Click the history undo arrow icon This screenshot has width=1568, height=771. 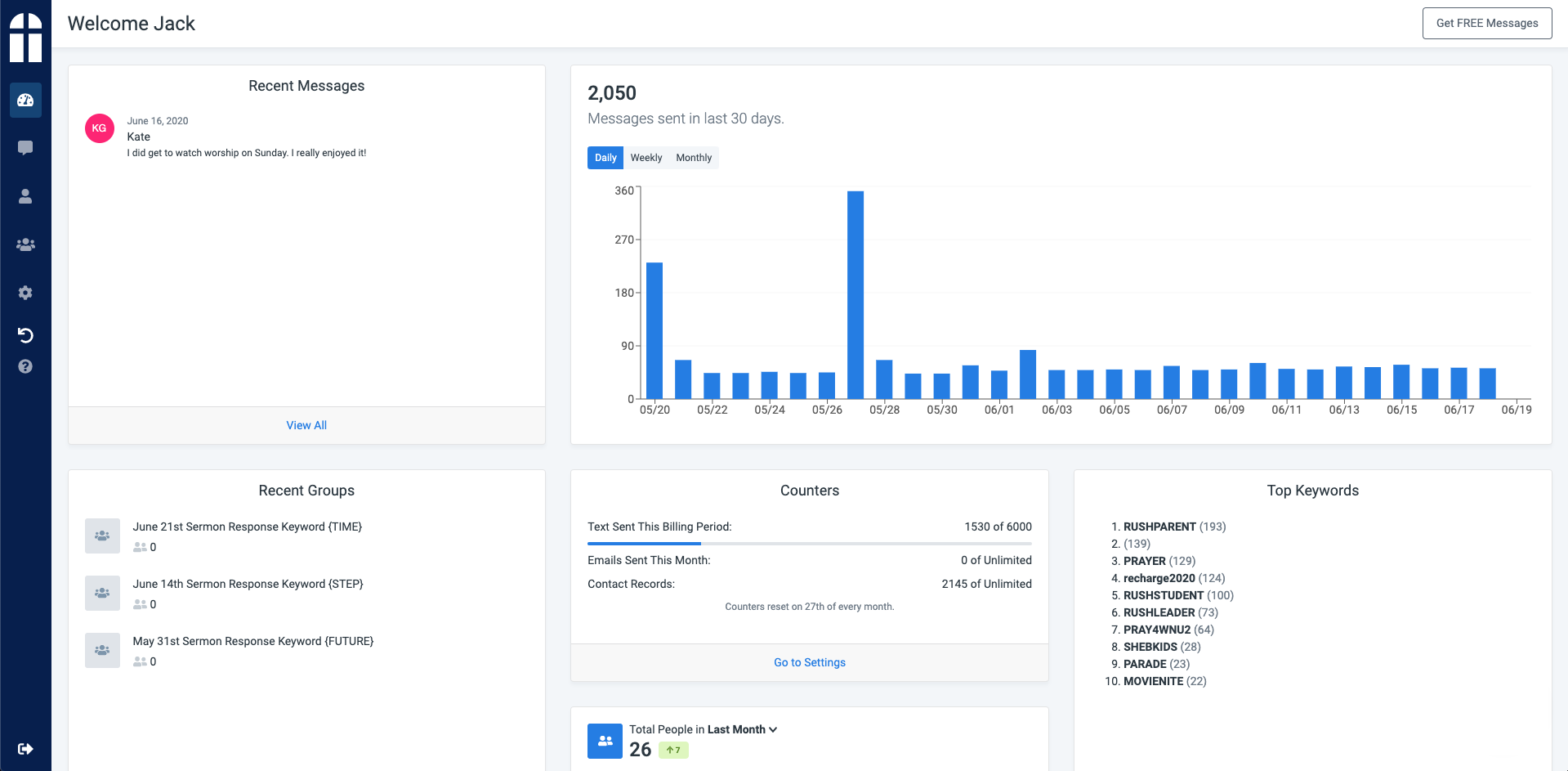pos(25,335)
